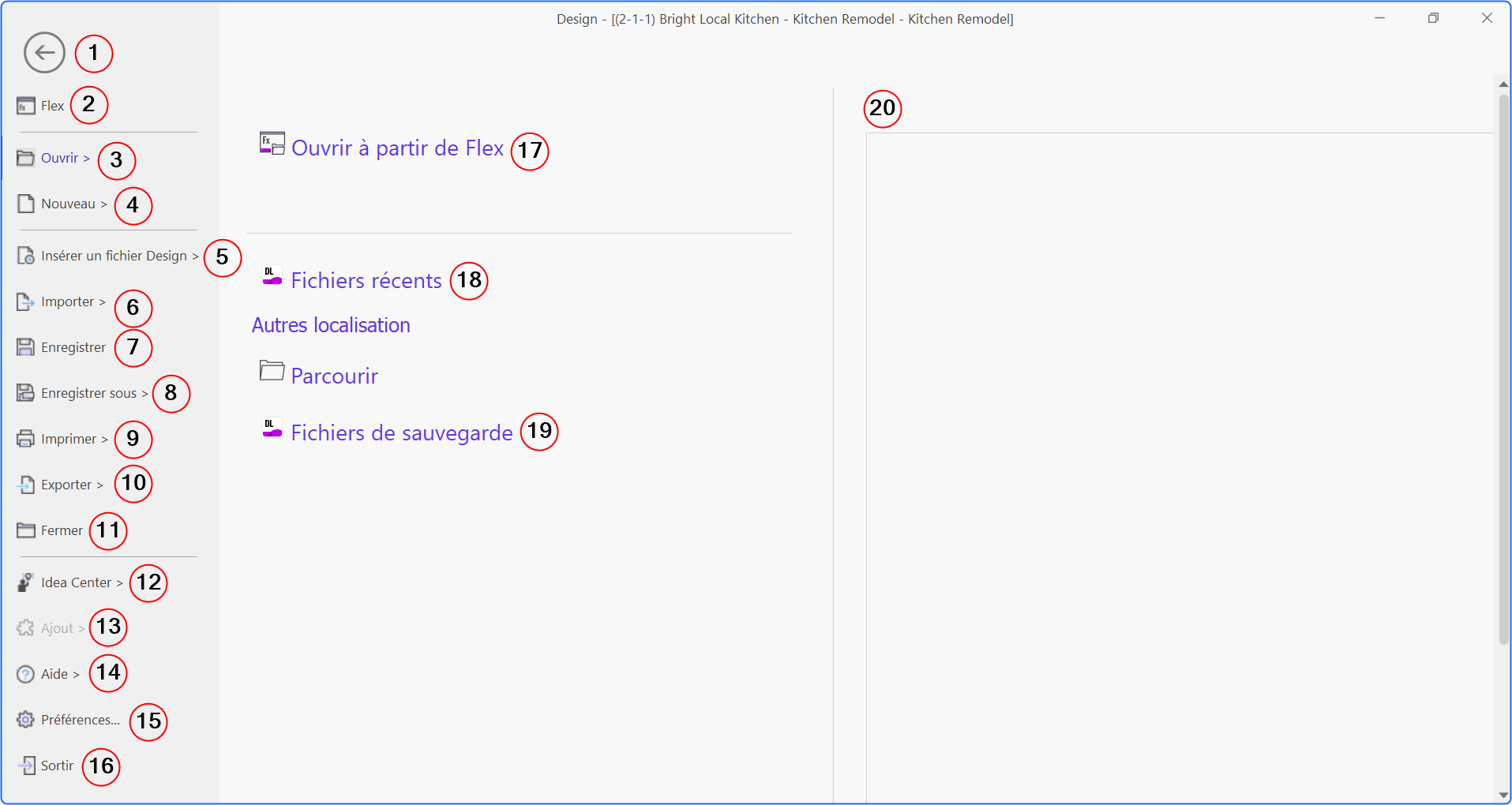
Task: Minimize the Design window
Action: point(1379,18)
